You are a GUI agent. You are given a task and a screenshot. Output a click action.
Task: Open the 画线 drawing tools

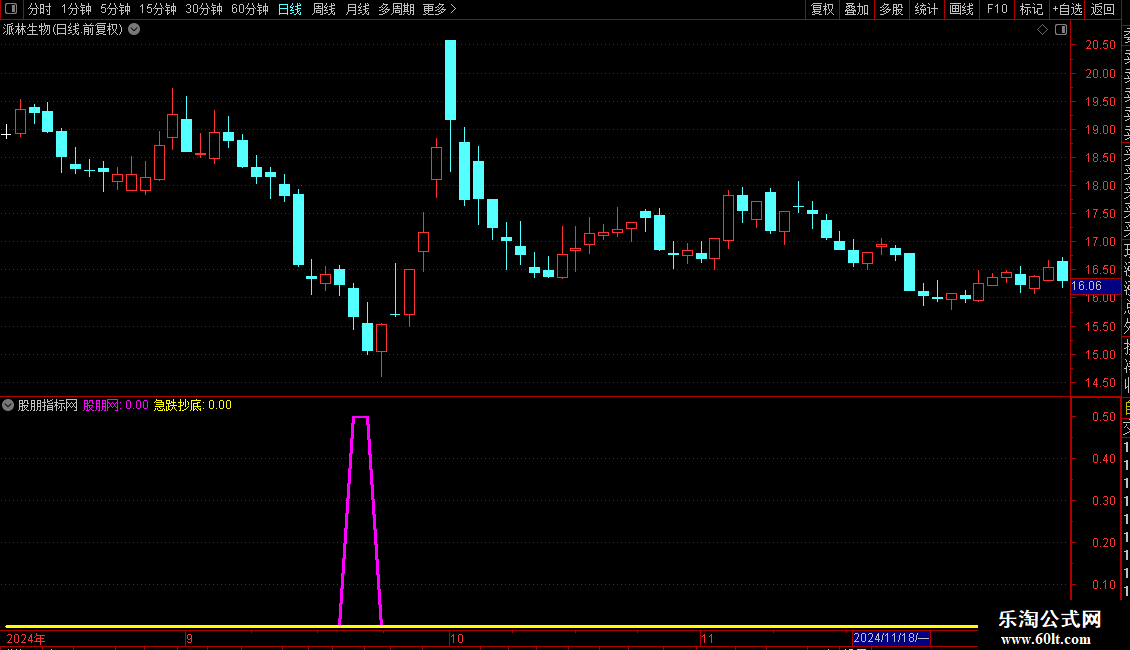click(961, 9)
